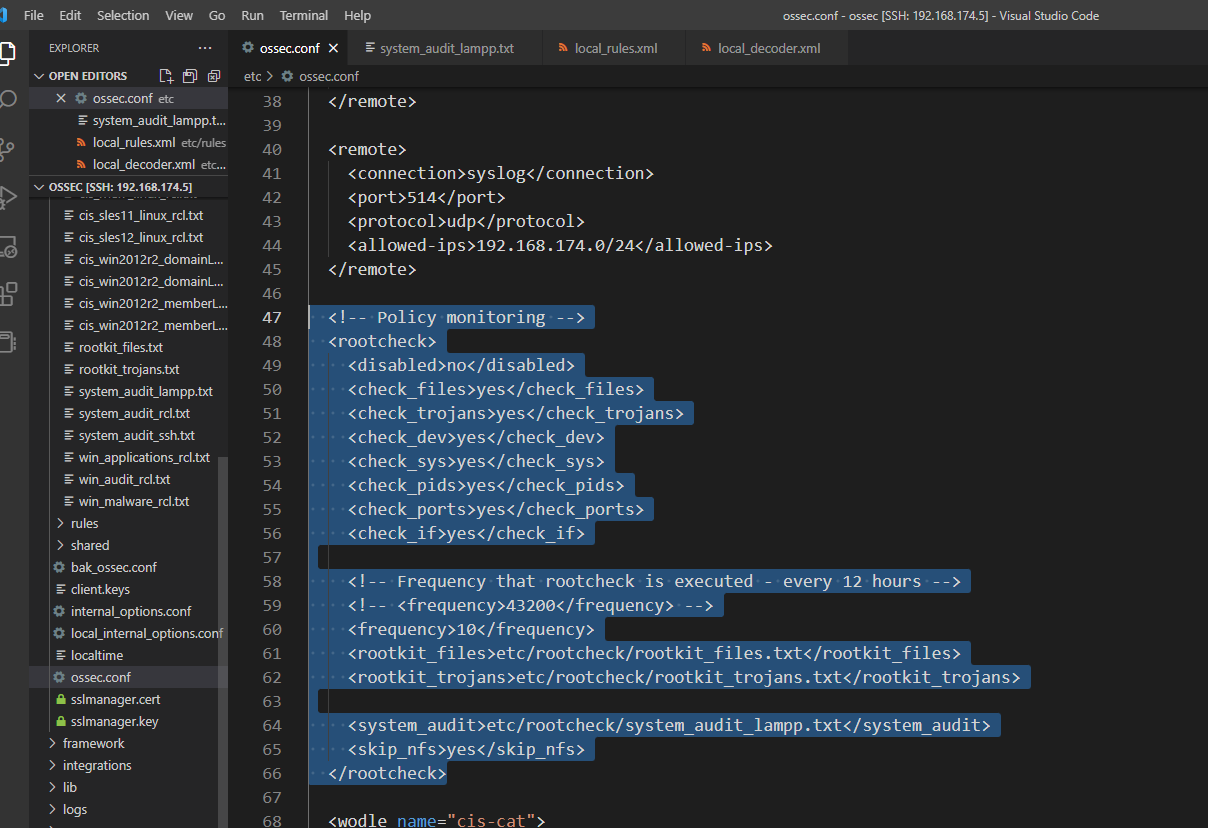Open cis_sles11_linux_rcl.txt file
The height and width of the screenshot is (828, 1208).
tap(140, 215)
